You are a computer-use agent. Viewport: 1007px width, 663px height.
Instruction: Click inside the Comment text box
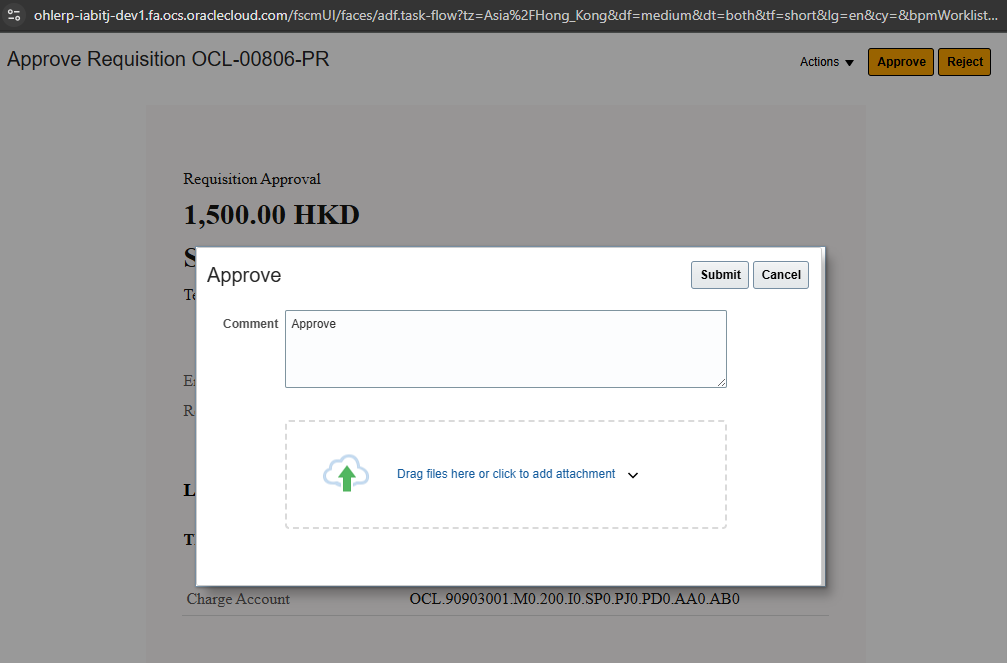coord(505,348)
